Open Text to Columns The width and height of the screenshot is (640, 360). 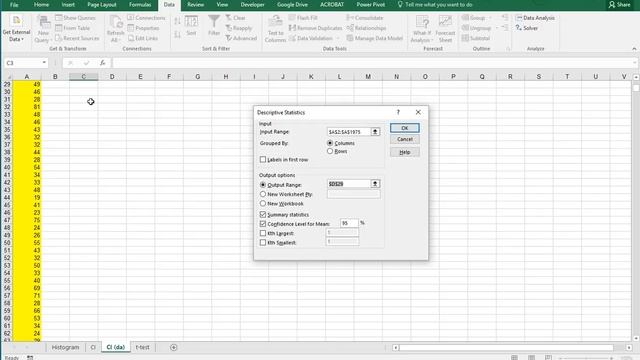[x=275, y=29]
